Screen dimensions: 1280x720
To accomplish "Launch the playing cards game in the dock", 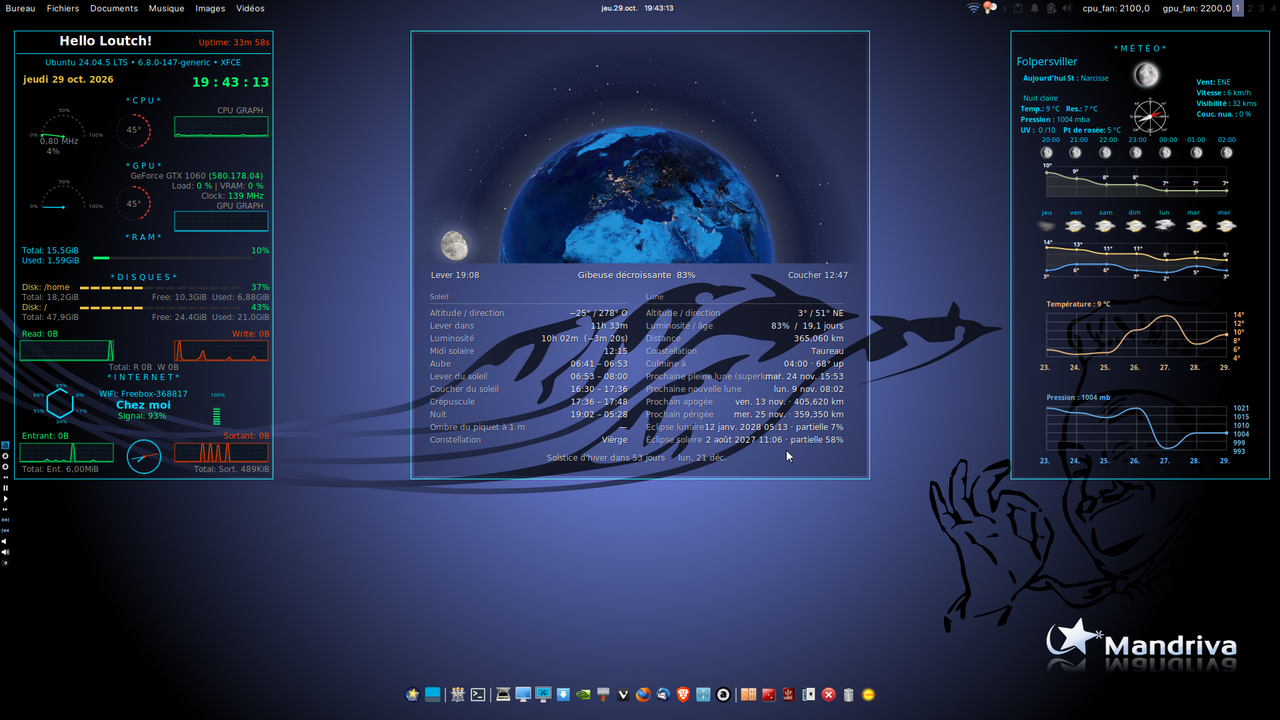I will tap(808, 694).
